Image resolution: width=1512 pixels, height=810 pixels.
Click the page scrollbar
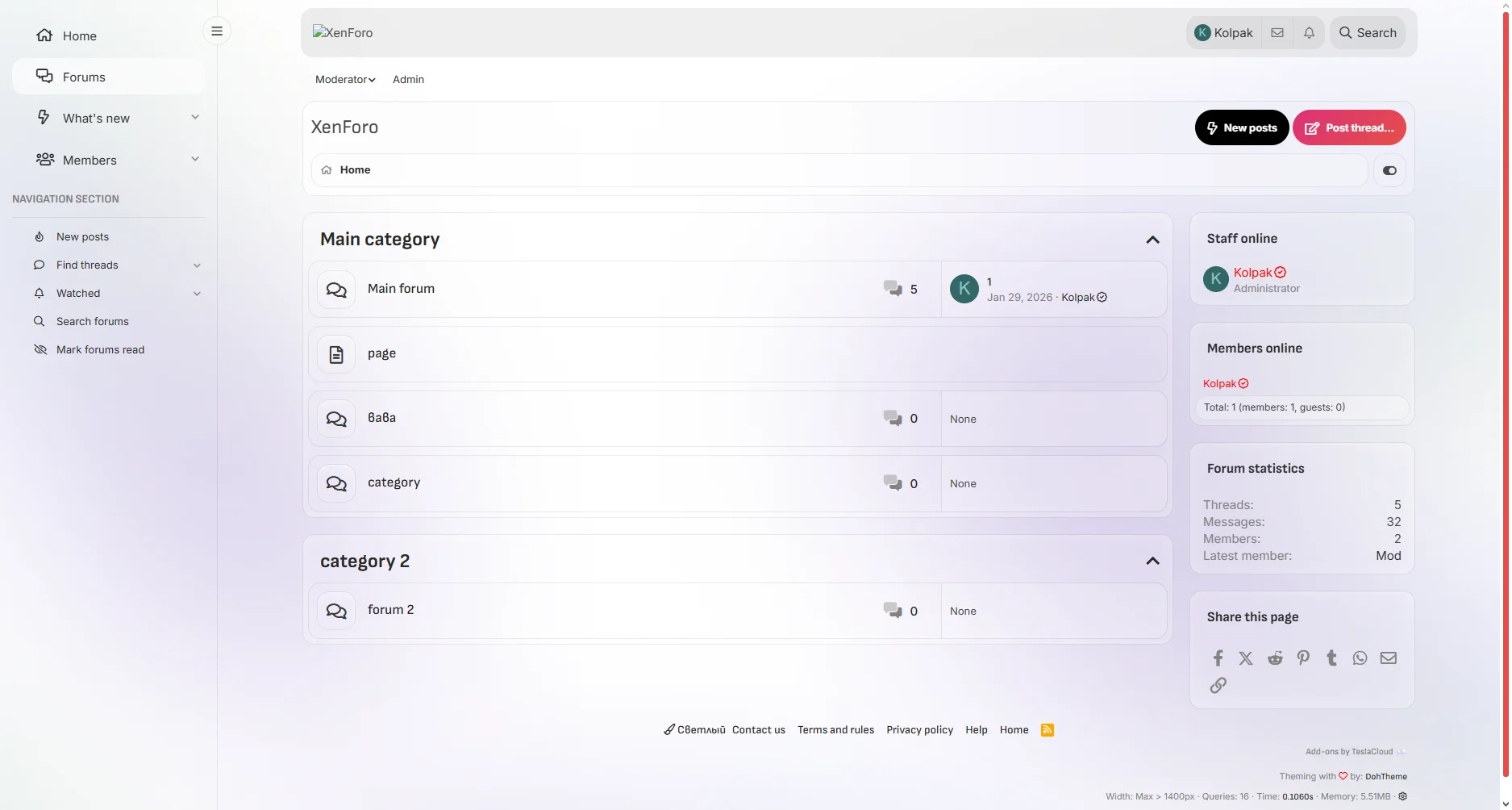pos(1506,395)
